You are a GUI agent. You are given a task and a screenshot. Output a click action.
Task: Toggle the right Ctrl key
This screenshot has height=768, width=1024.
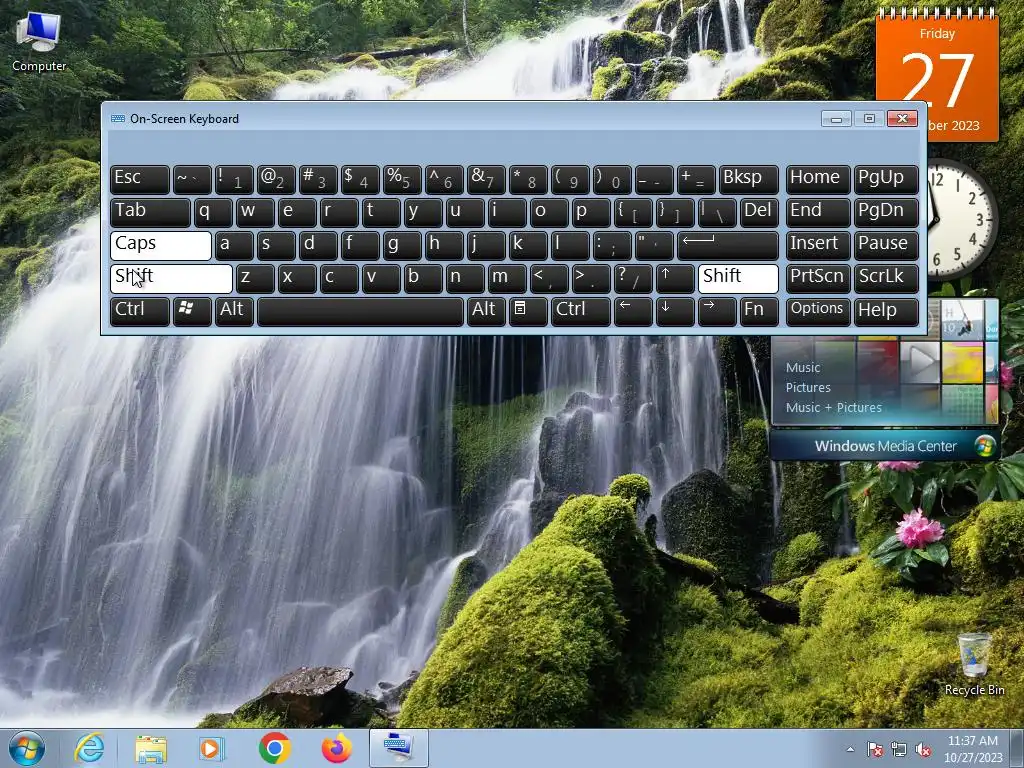tap(581, 311)
